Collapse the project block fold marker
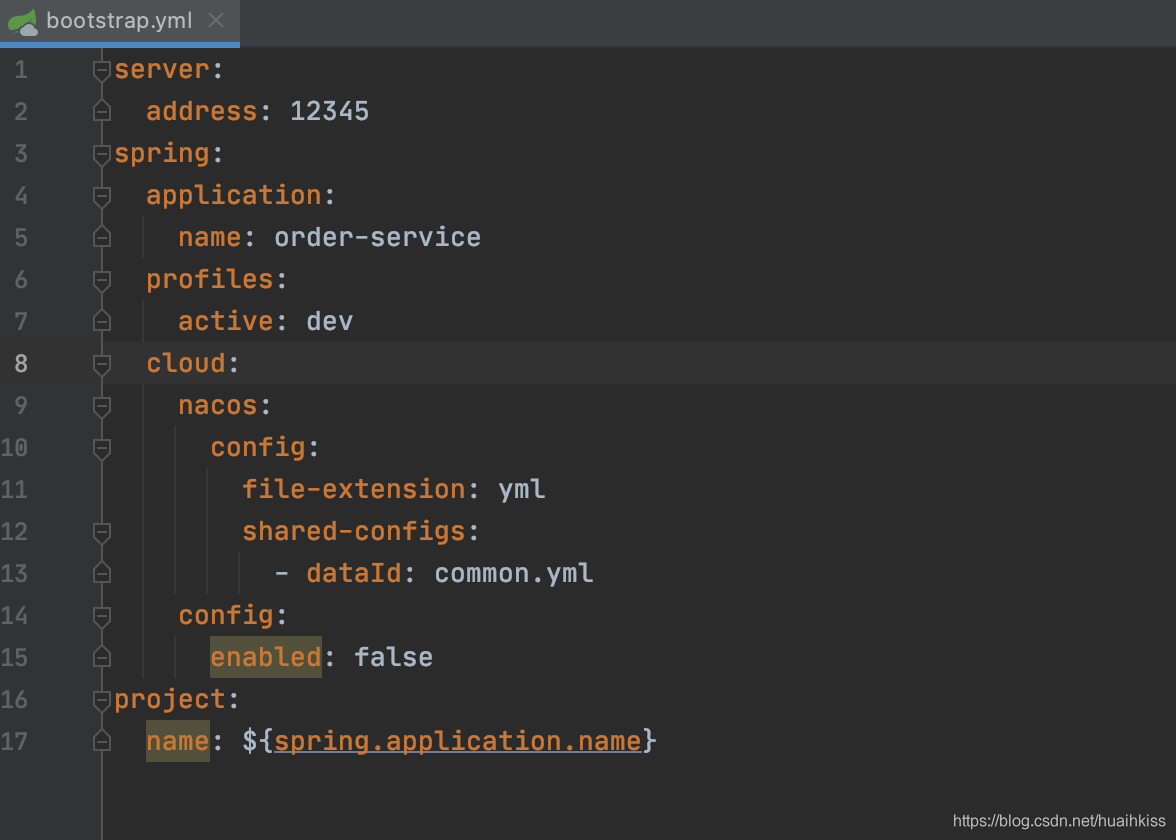Viewport: 1176px width, 840px height. pos(102,700)
